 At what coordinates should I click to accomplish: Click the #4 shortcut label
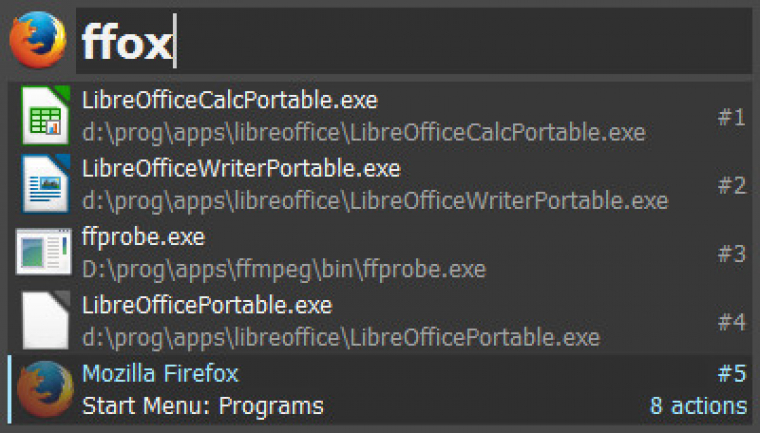tap(731, 322)
